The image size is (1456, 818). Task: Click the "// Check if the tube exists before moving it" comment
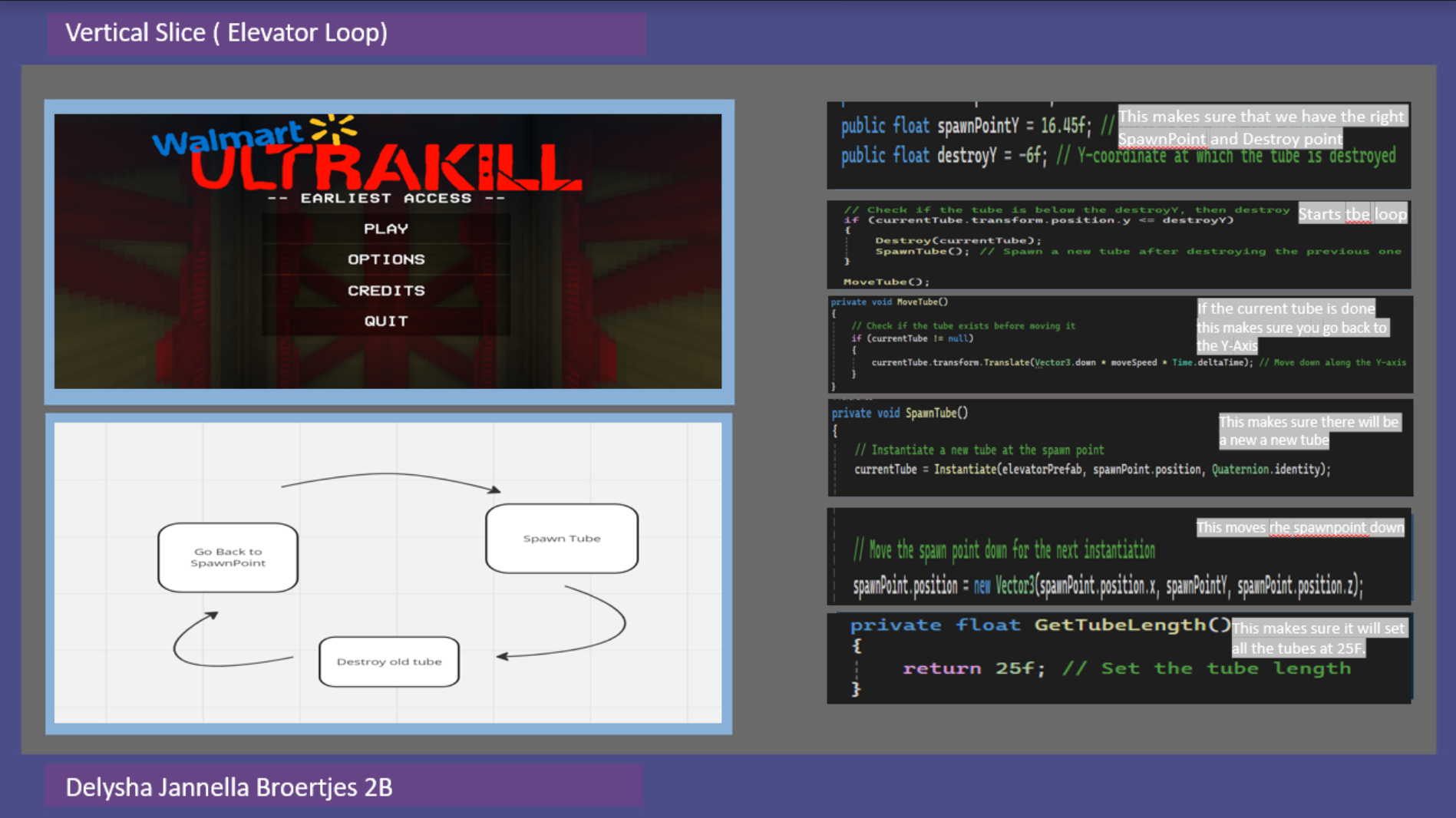tap(963, 326)
